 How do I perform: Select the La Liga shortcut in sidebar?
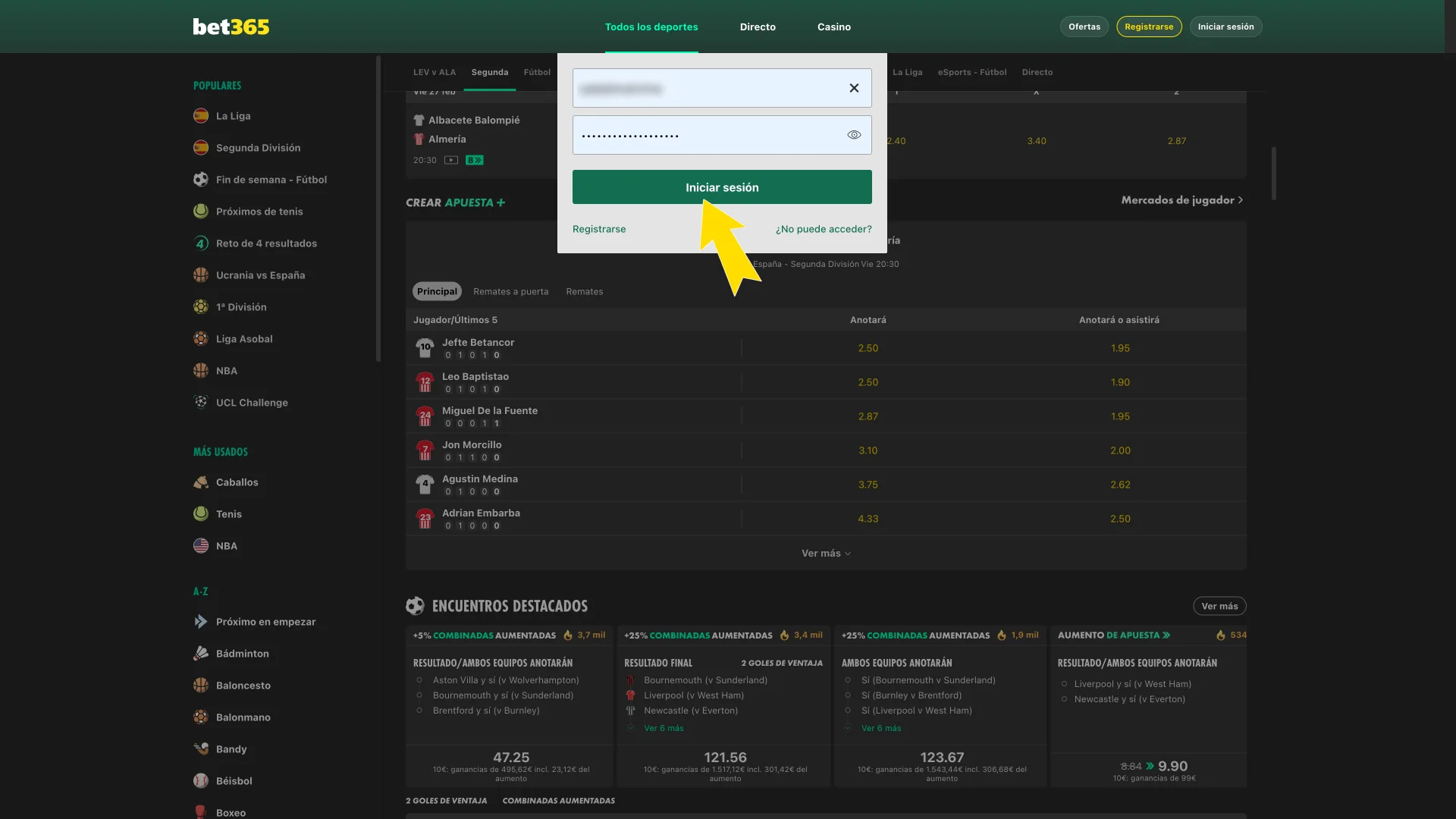234,115
